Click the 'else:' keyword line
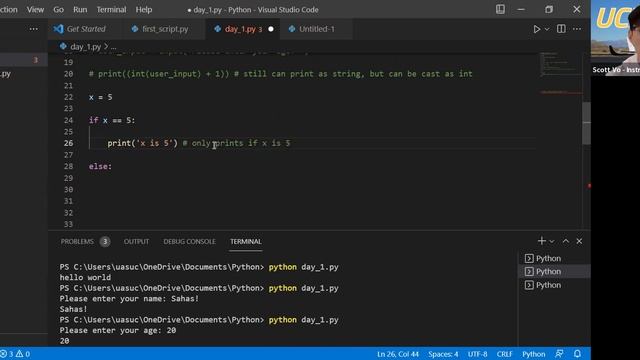Image resolution: width=640 pixels, height=360 pixels. coord(100,167)
